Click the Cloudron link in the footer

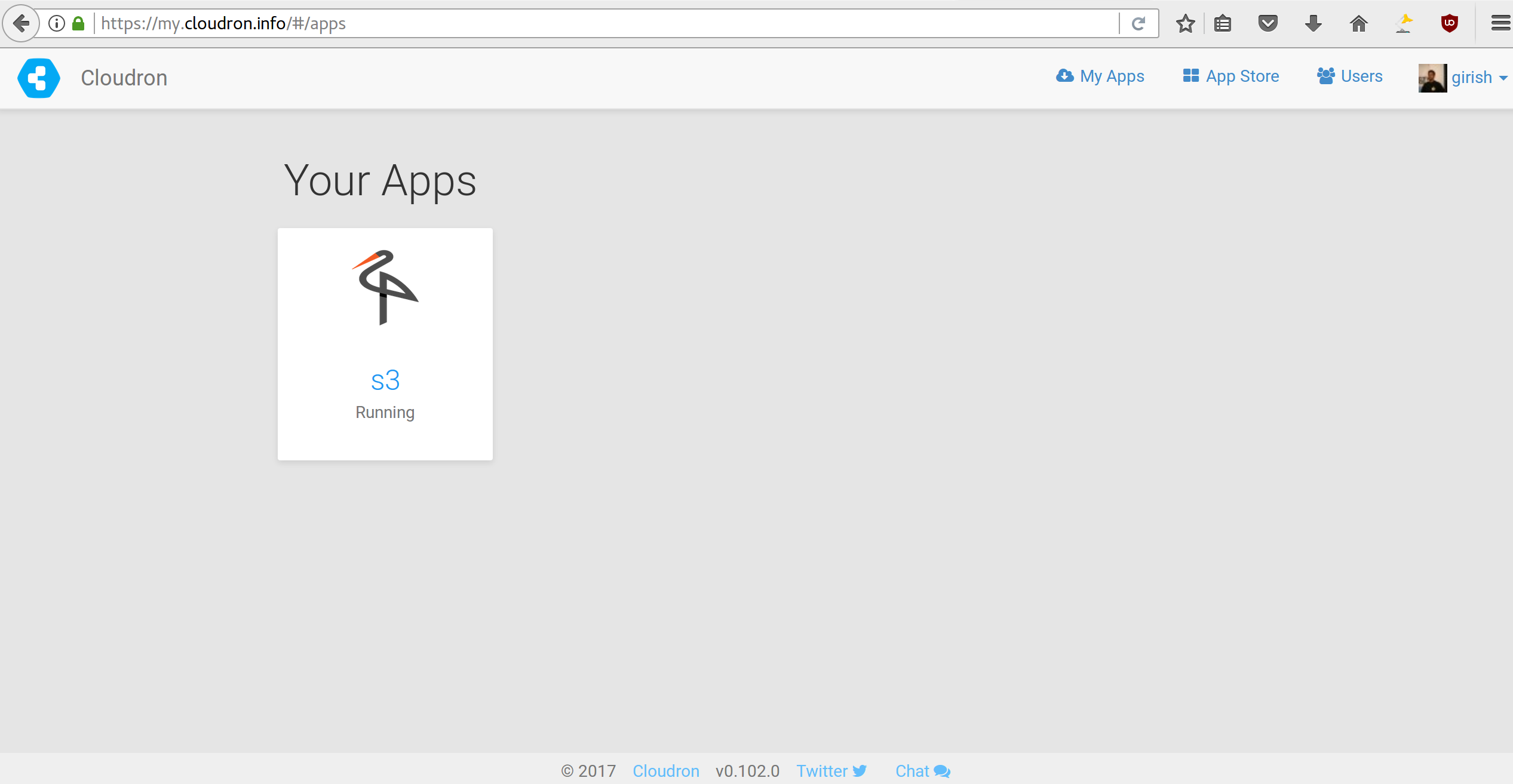point(665,771)
